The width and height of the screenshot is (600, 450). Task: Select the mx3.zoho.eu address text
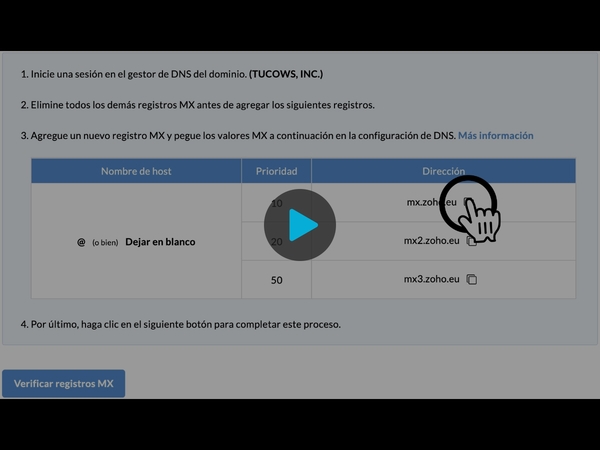tap(431, 279)
